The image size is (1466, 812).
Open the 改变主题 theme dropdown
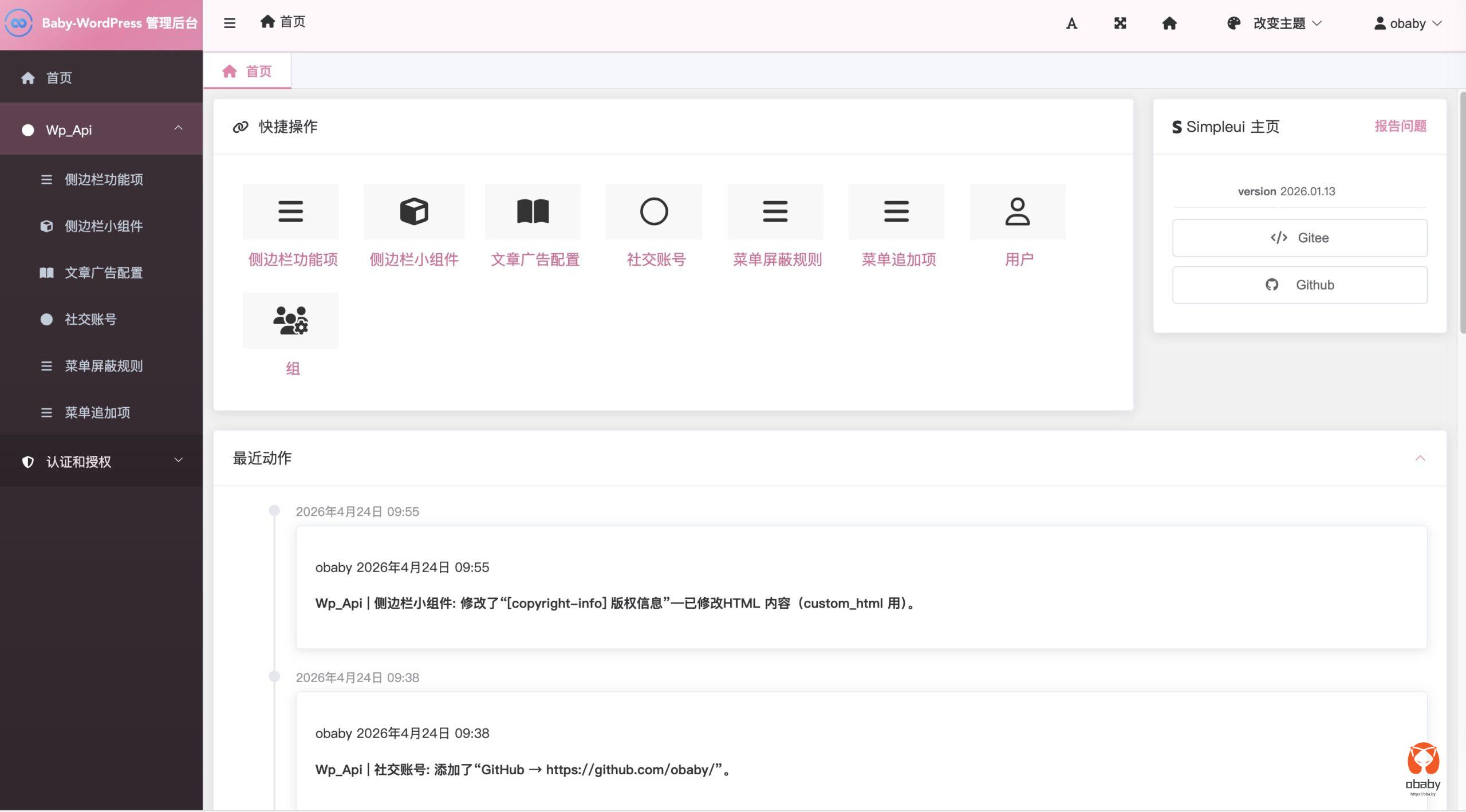(x=1275, y=23)
